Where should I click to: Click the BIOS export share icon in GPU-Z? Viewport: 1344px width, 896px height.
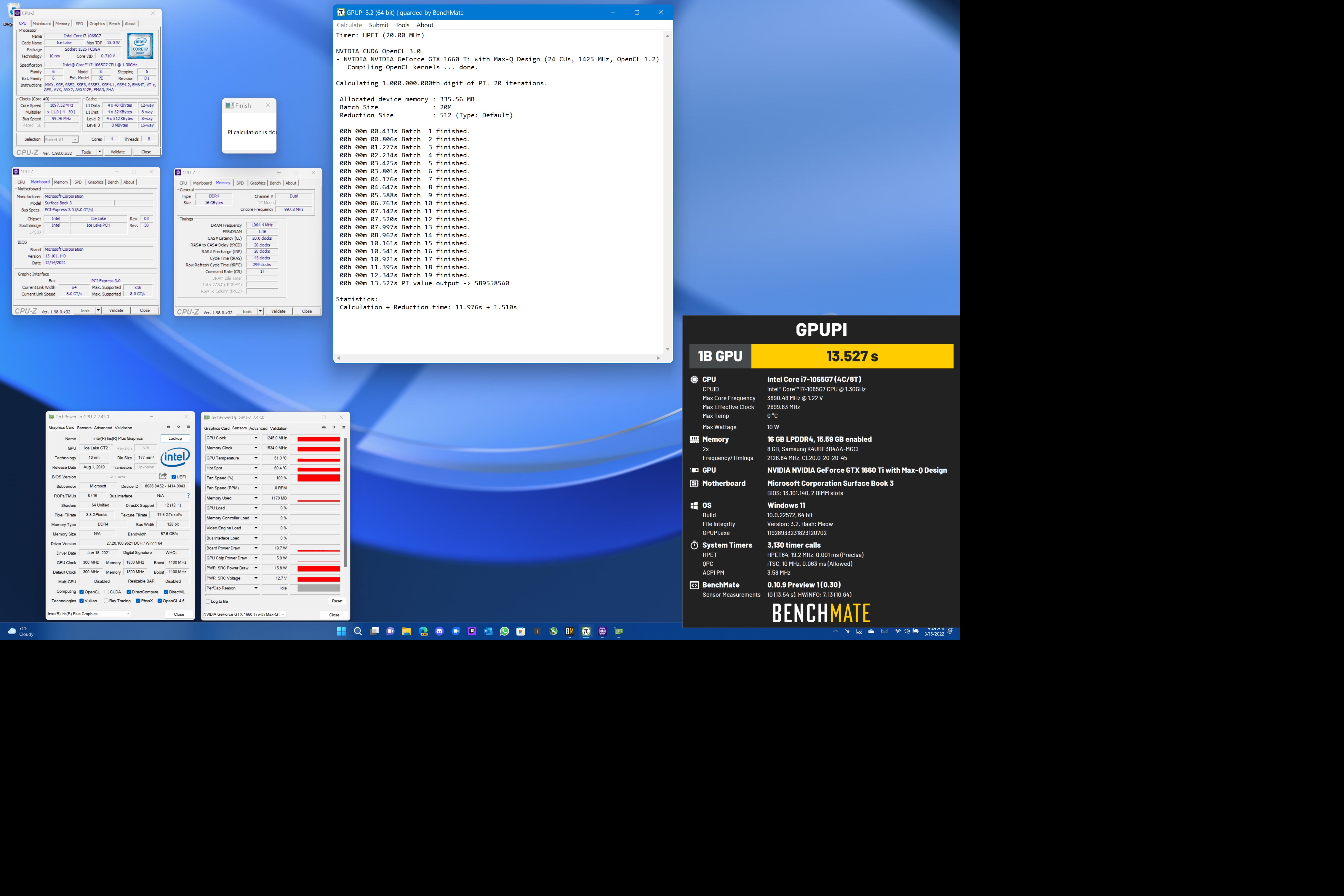click(x=163, y=476)
